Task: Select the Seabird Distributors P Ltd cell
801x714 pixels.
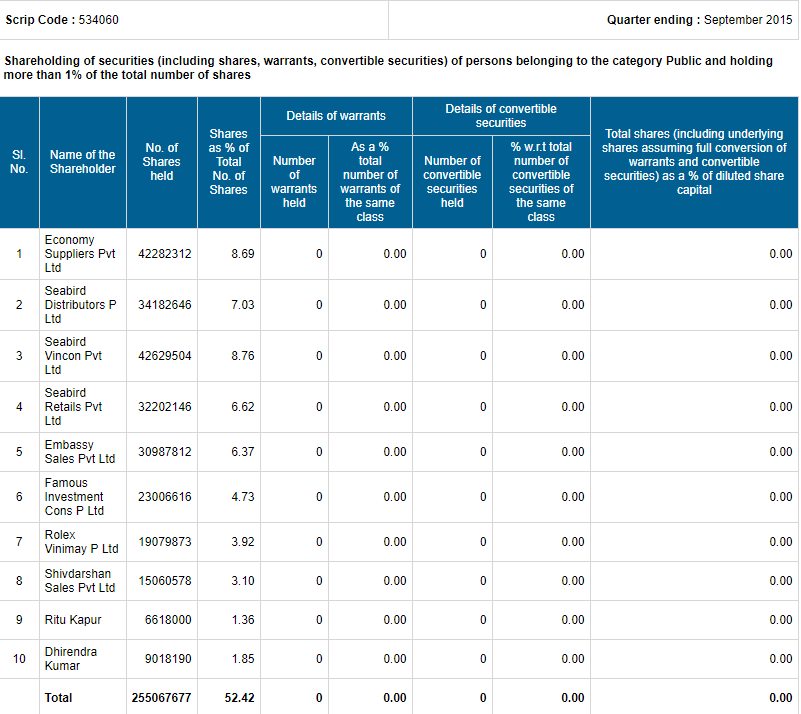Action: [x=80, y=305]
